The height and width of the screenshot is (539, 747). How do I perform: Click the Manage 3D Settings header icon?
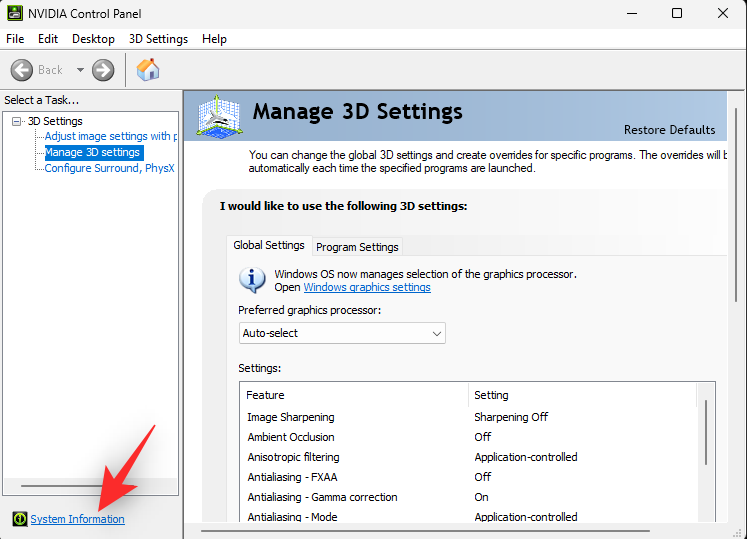219,116
